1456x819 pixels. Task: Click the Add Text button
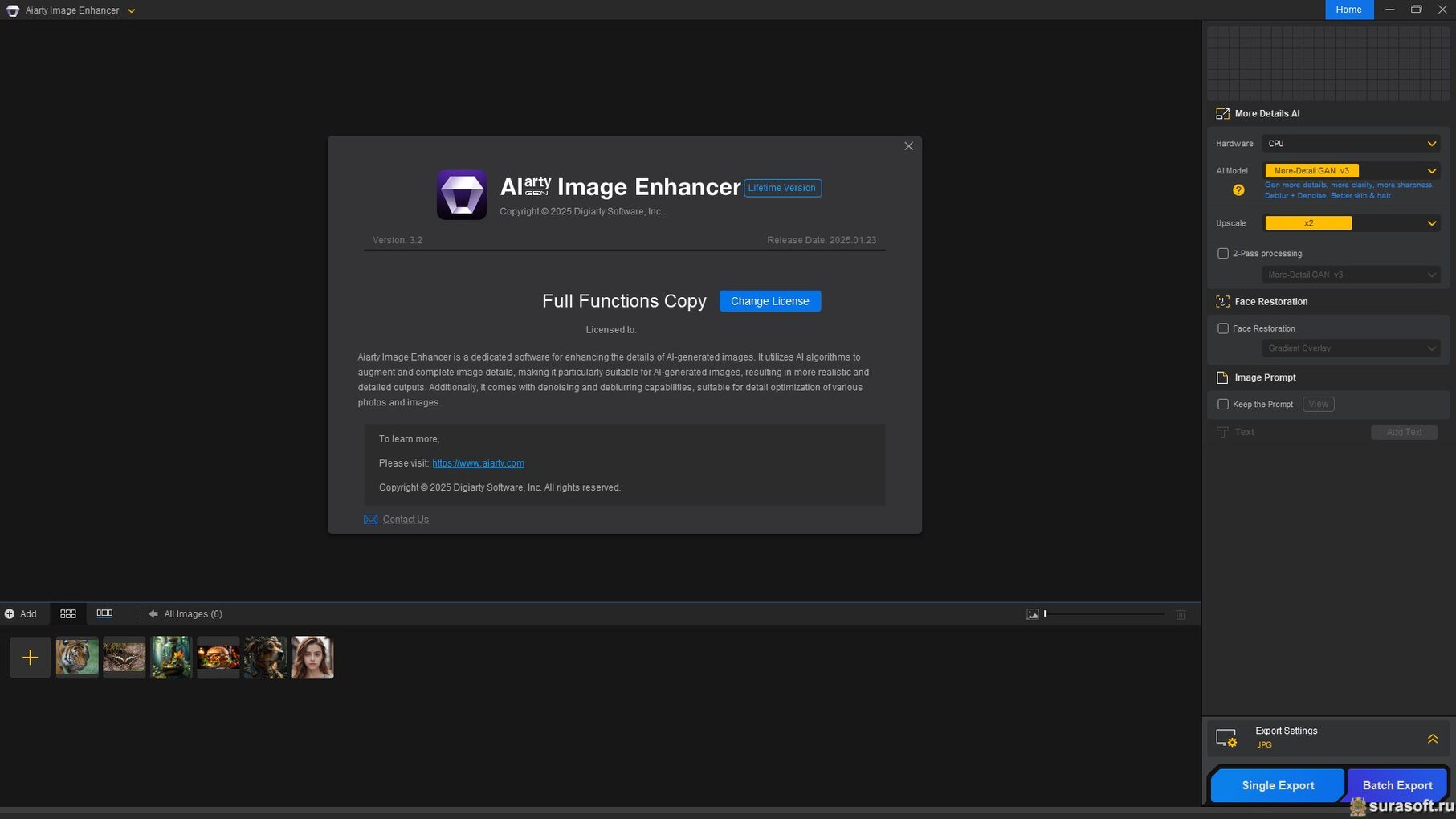click(1404, 432)
